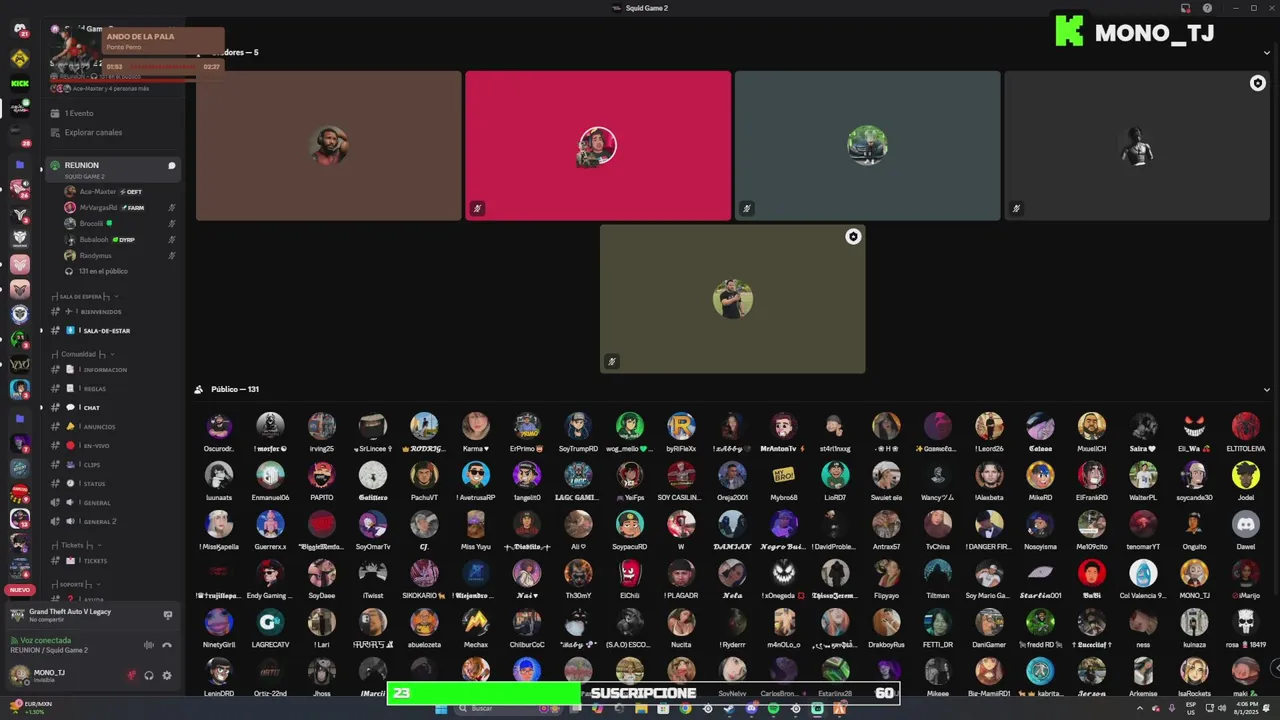Collapse the Tickets category

pos(77,545)
